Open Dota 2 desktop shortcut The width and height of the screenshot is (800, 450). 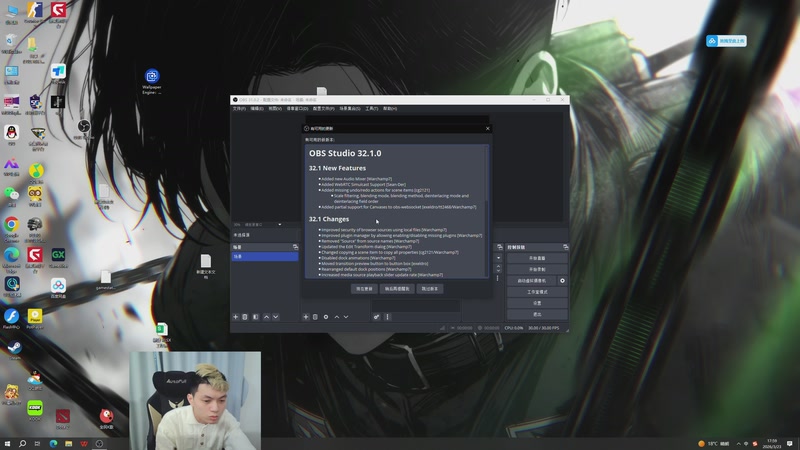coord(62,419)
